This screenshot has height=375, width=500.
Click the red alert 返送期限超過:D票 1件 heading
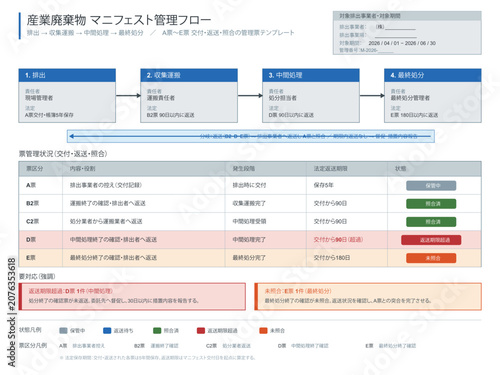tap(71, 291)
